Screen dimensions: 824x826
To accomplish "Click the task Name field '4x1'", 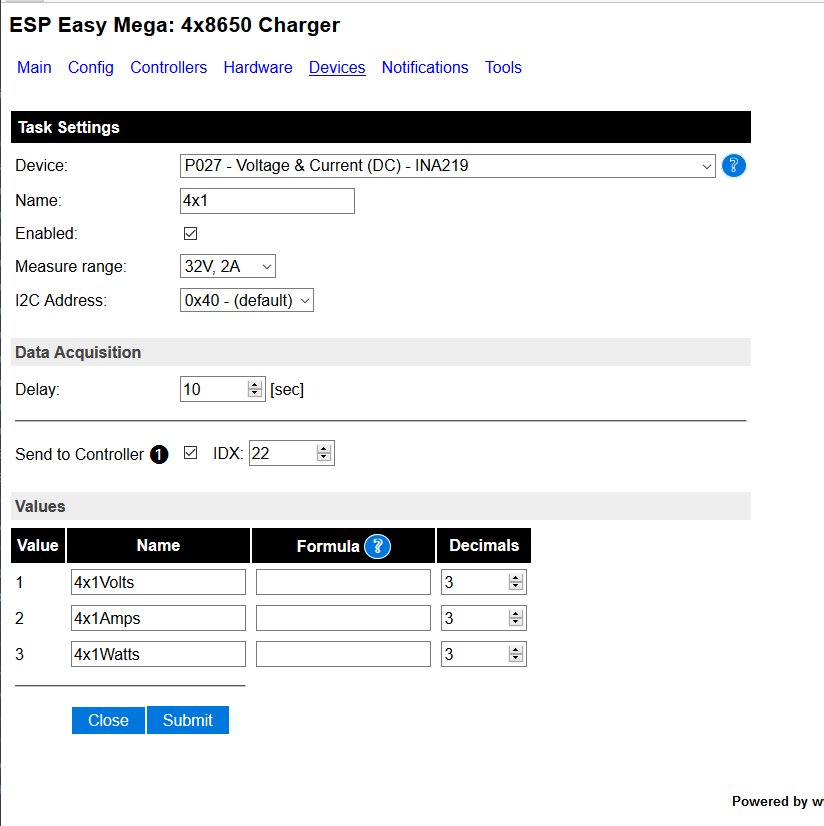I will [267, 201].
